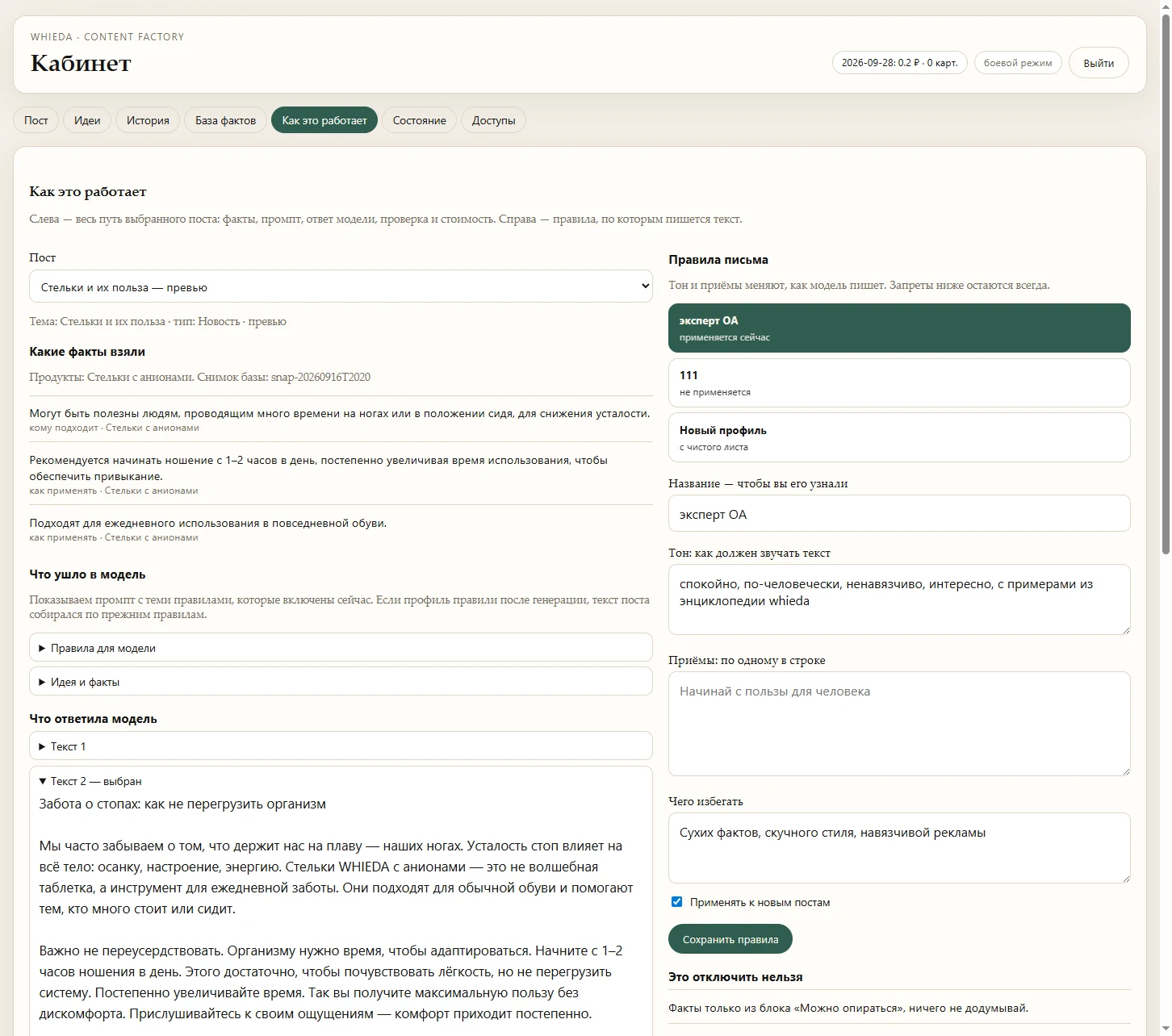
Task: Expand the Идея и факты section
Action: coord(341,682)
